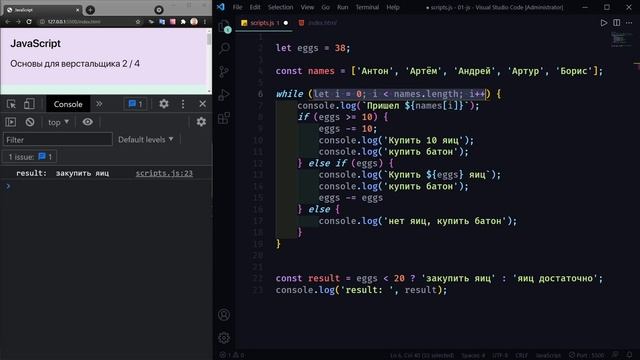Click the browser Back arrow
This screenshot has height=360, width=640.
pos(8,22)
